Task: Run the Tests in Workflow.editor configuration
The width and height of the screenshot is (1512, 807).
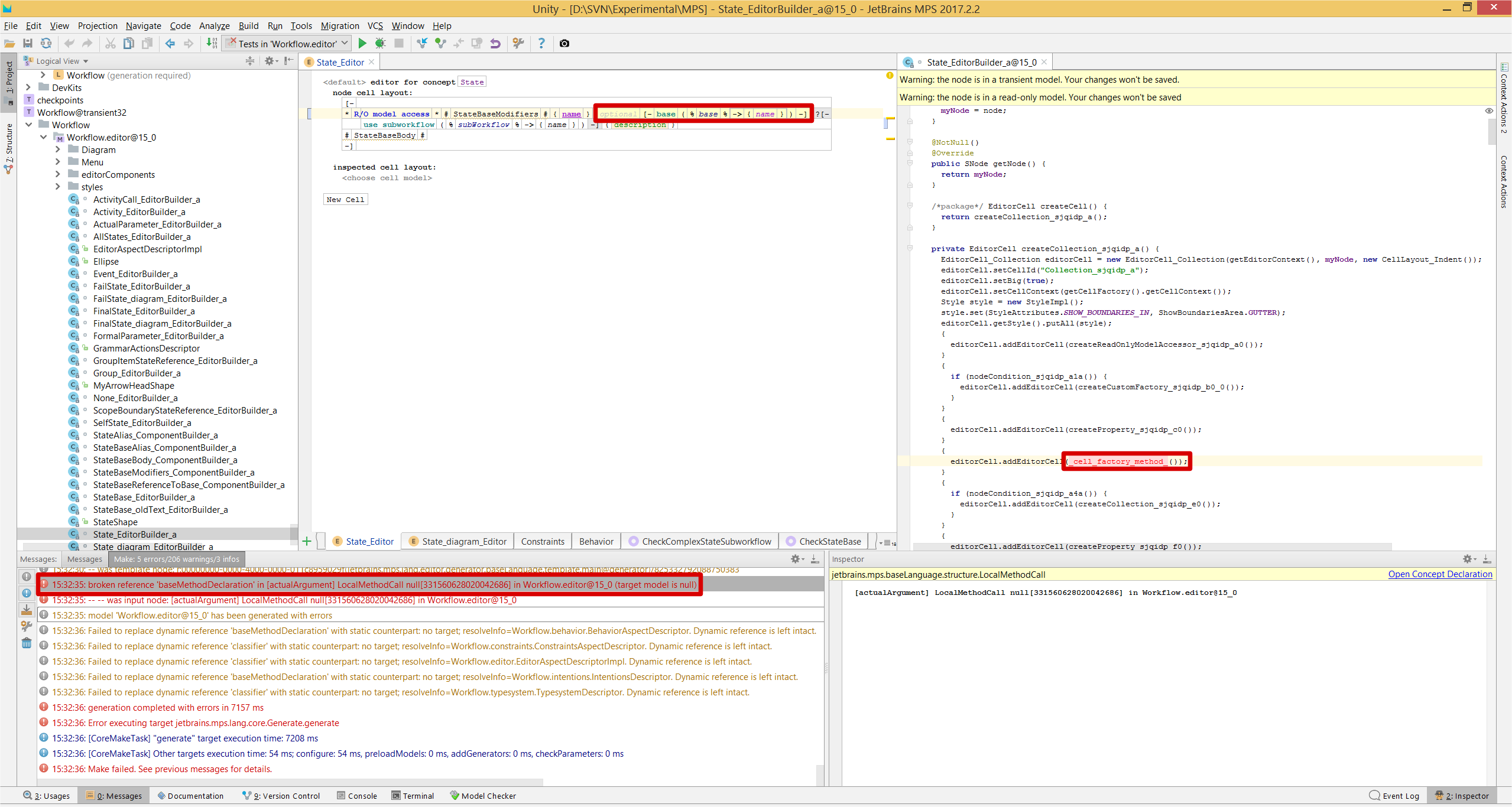Action: point(362,43)
